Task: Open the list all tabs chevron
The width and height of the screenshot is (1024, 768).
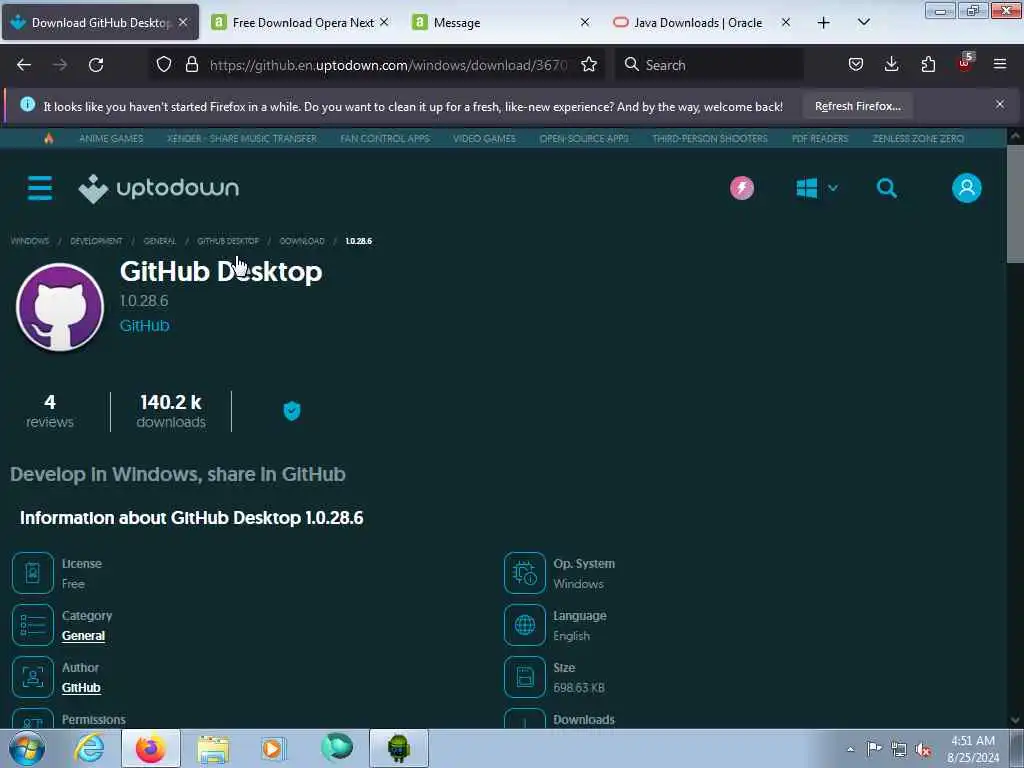Action: pyautogui.click(x=863, y=22)
